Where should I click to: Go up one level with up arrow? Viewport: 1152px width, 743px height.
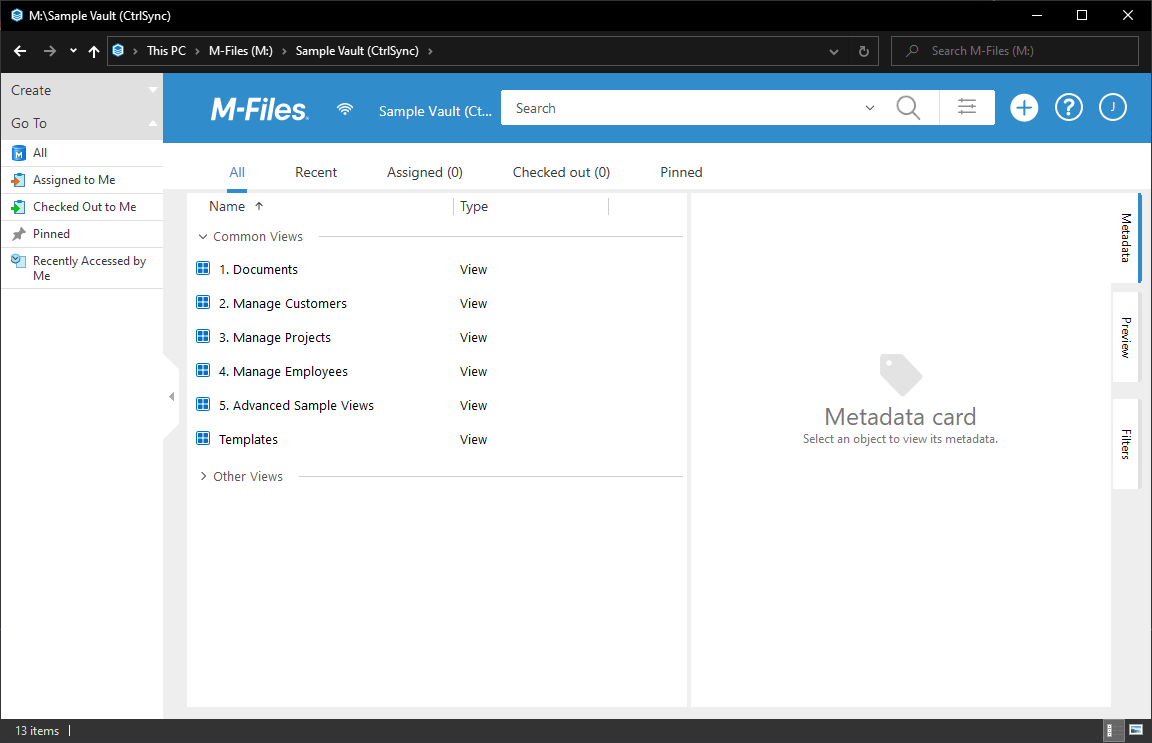tap(93, 51)
